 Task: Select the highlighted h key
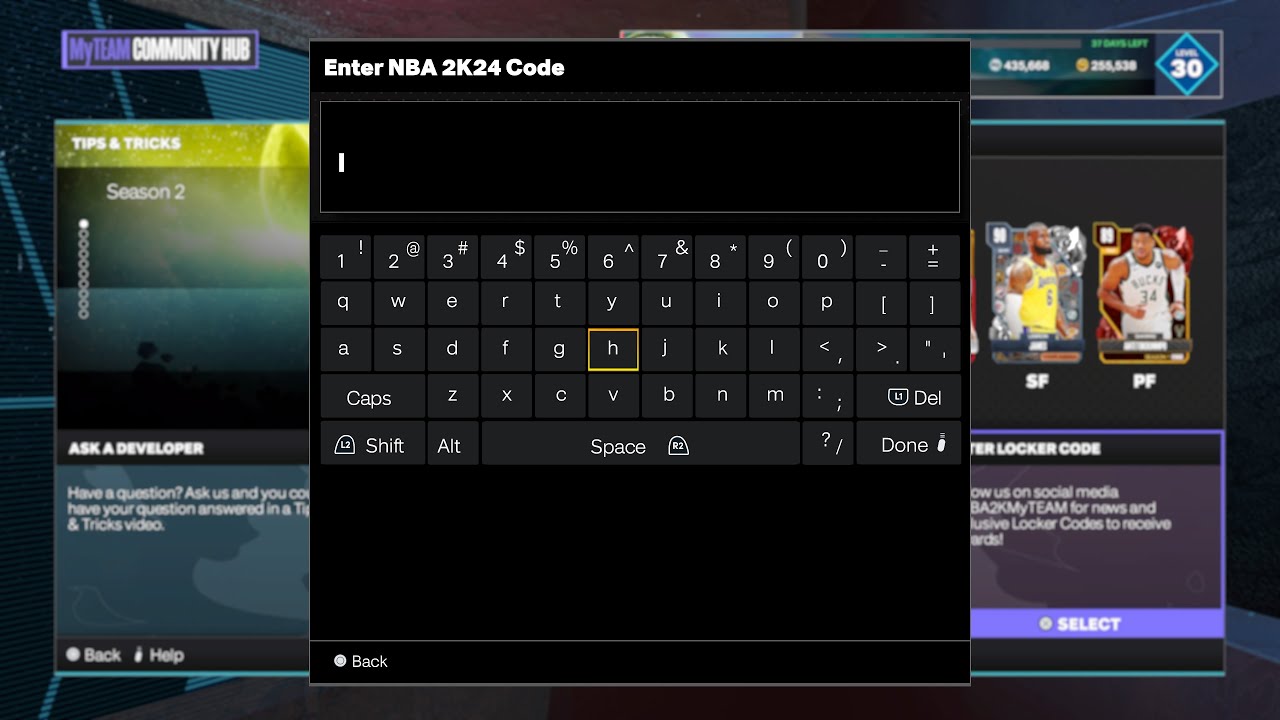[613, 350]
